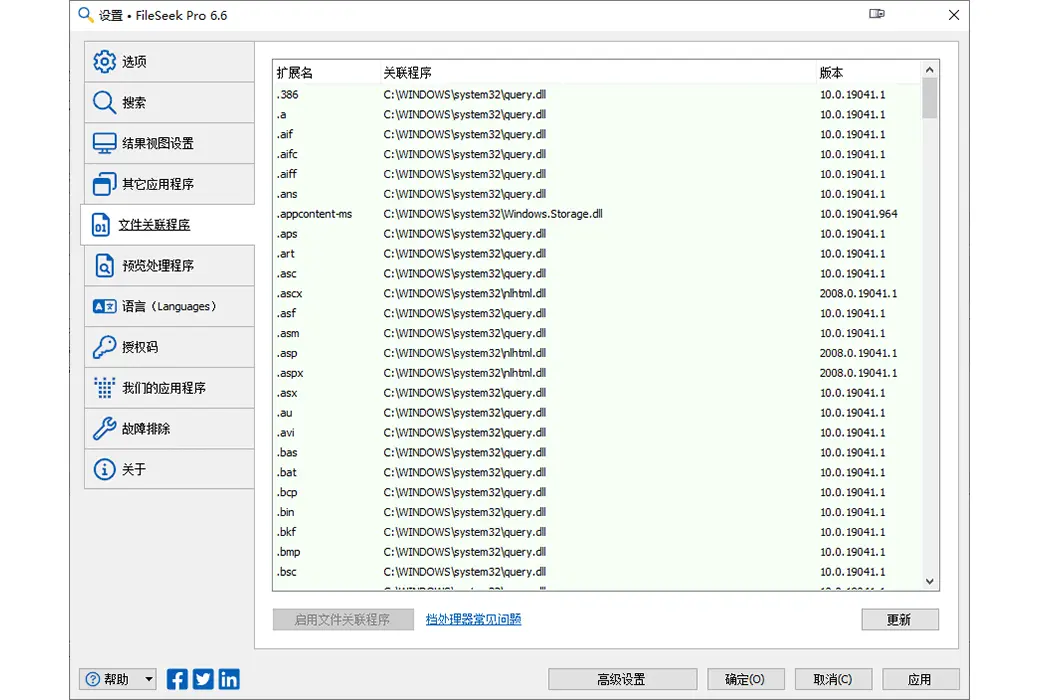Viewport: 1040px width, 700px height.
Task: Open the 故障排除 wrench icon
Action: [104, 429]
